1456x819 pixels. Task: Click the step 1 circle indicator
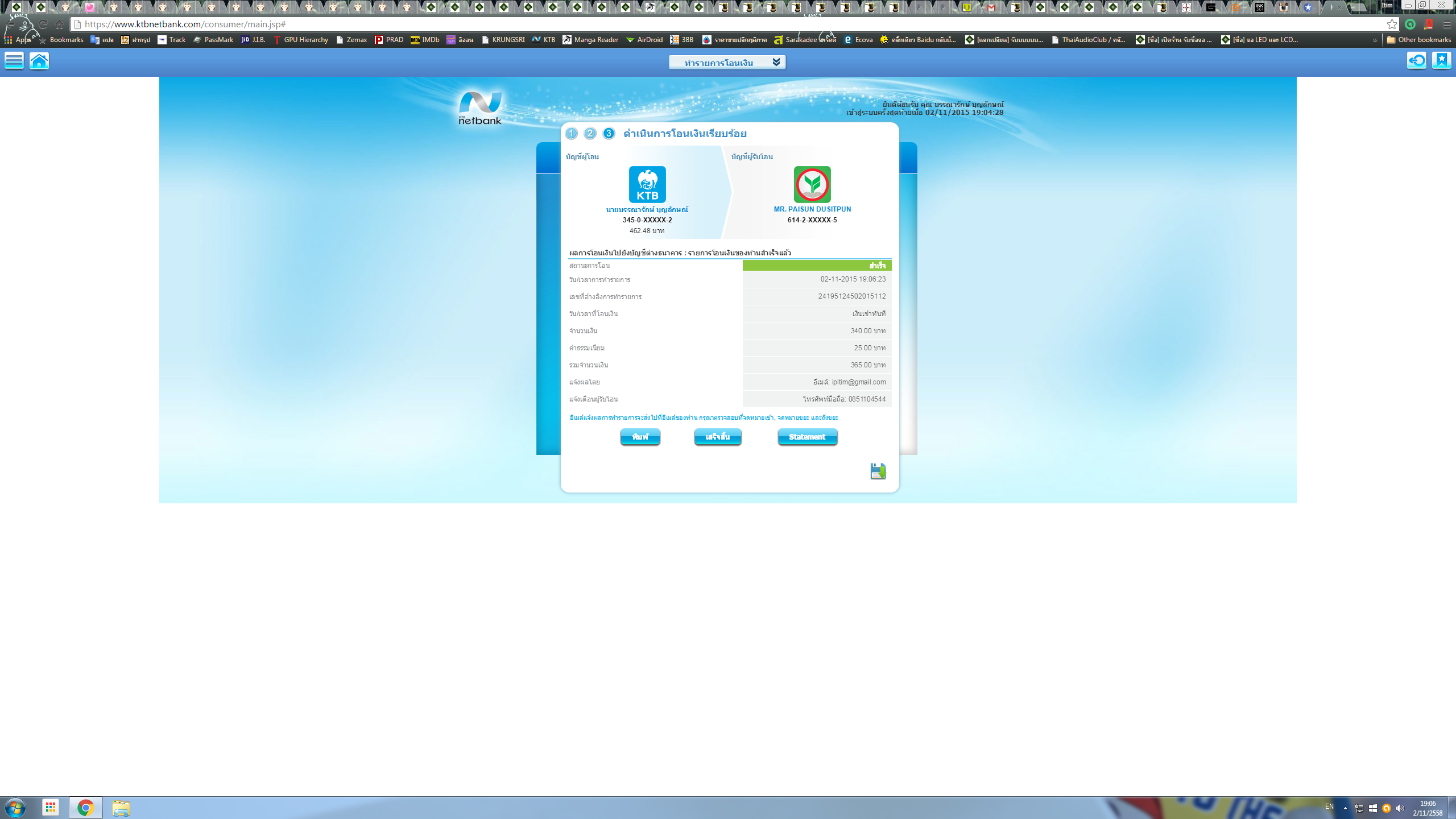tap(572, 133)
